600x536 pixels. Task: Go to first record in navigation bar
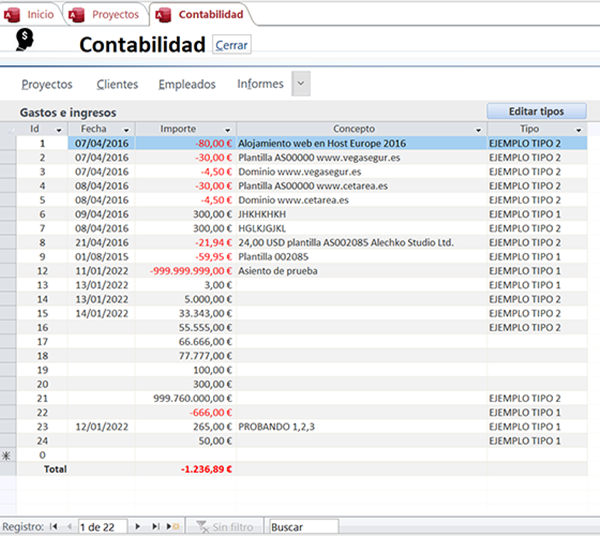(53, 526)
